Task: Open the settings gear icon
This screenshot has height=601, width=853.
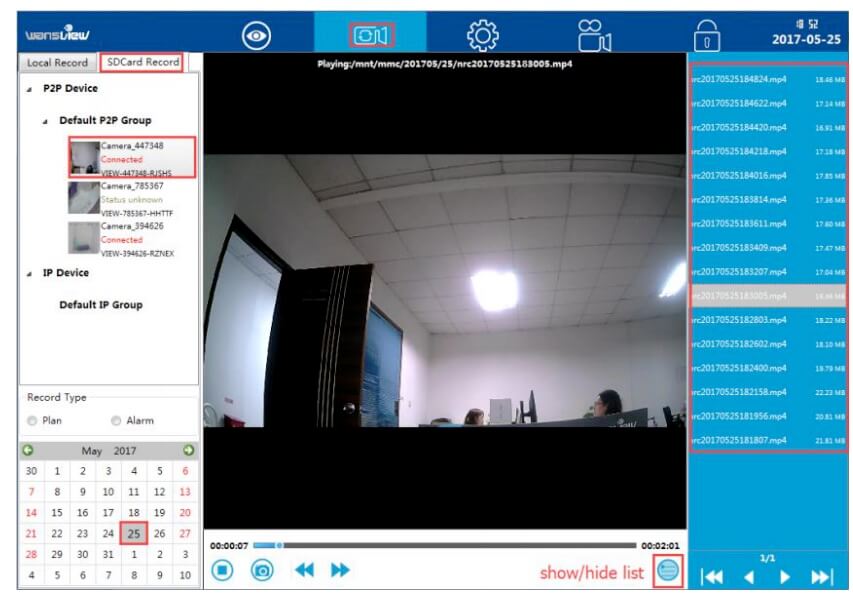Action: coord(483,35)
